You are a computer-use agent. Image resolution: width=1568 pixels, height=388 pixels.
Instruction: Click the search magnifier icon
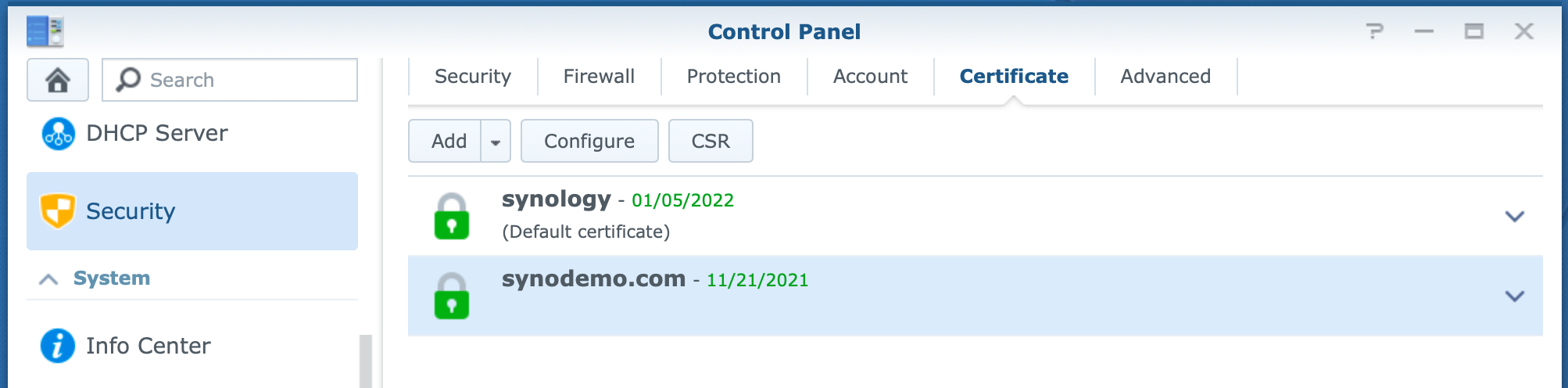[x=128, y=80]
